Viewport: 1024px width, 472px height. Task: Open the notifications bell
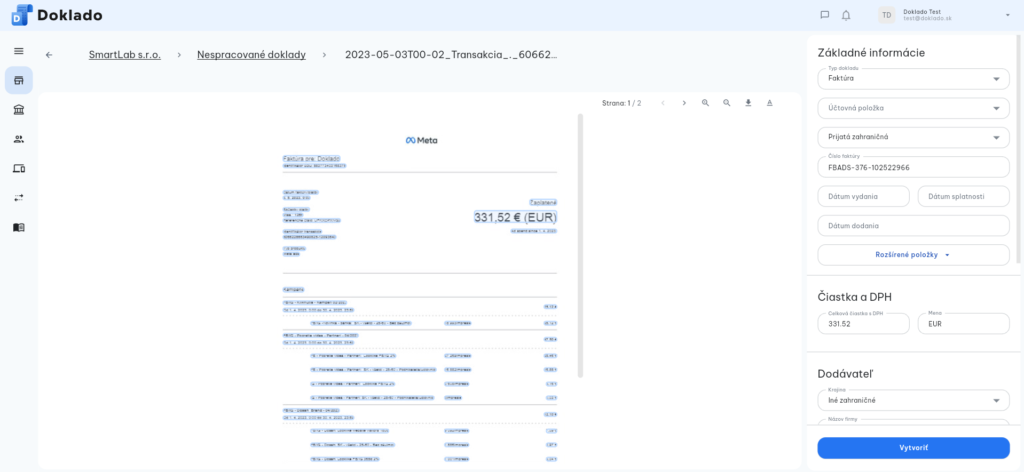846,15
